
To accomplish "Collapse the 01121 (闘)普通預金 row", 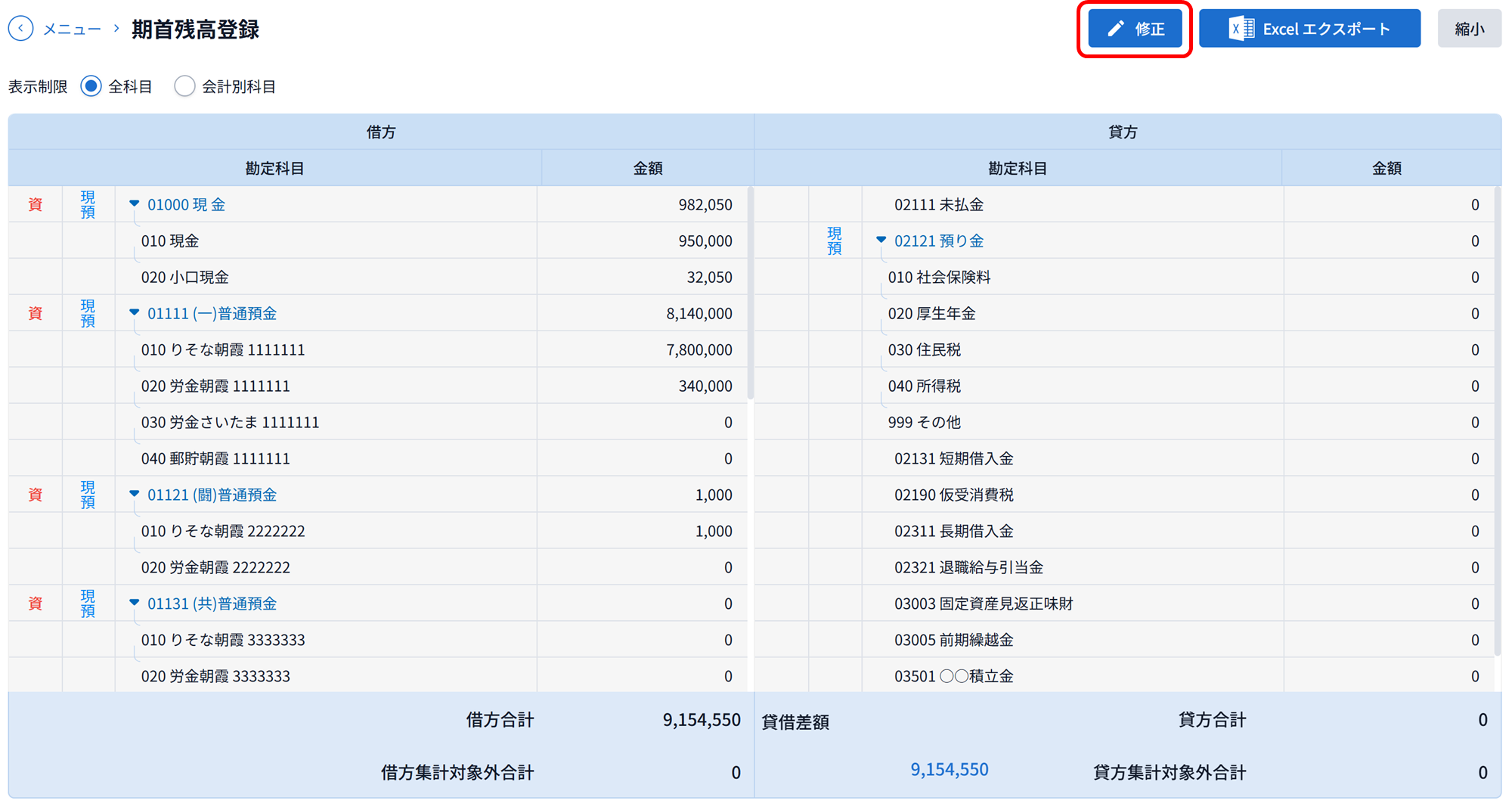I will (x=135, y=495).
